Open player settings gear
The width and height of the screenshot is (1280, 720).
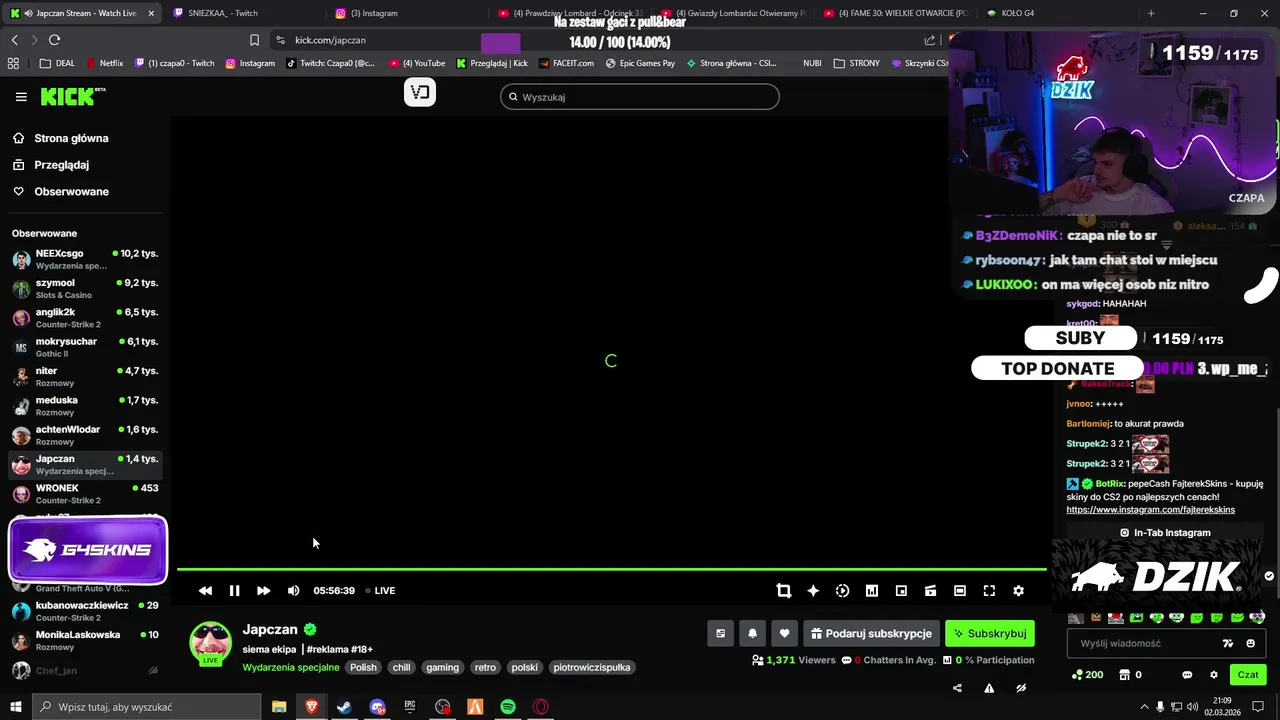click(1018, 591)
